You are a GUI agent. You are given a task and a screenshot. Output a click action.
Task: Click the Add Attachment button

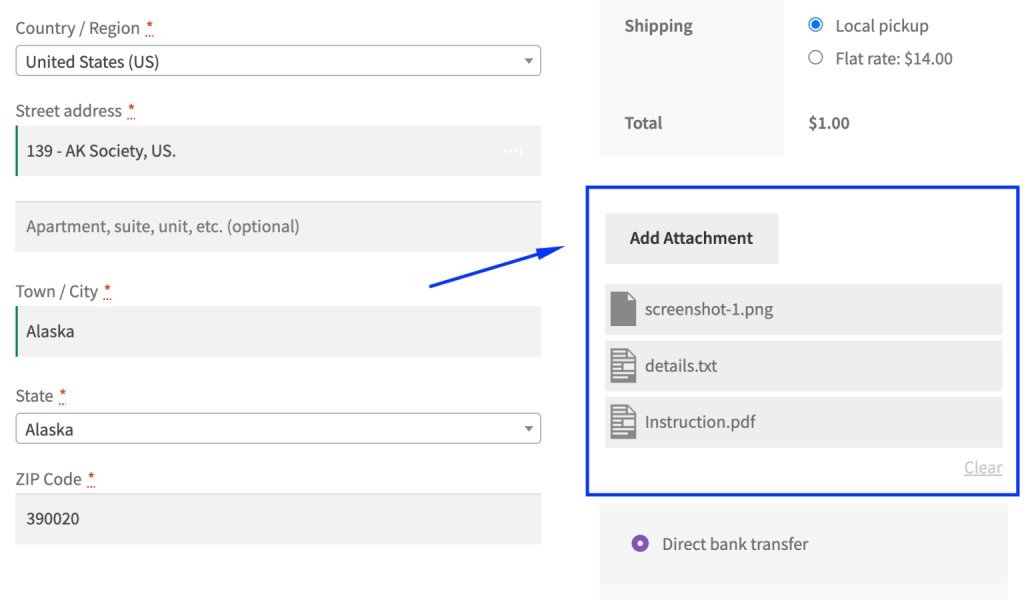691,238
